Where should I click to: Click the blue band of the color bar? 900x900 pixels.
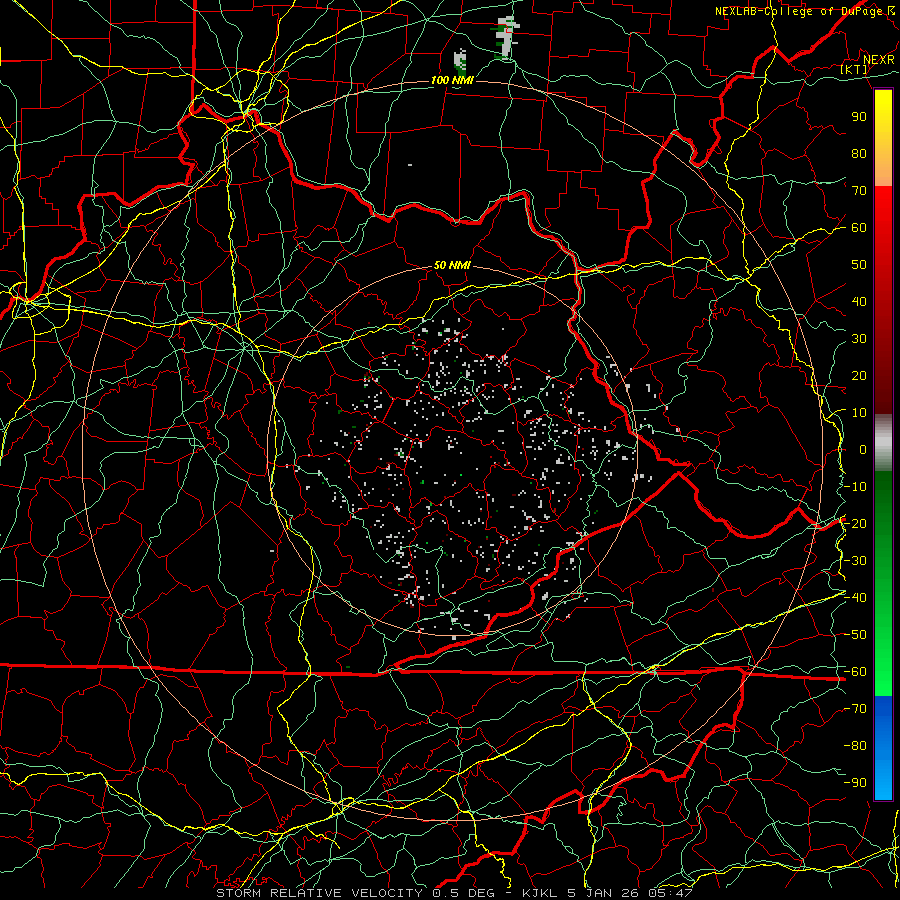(883, 748)
